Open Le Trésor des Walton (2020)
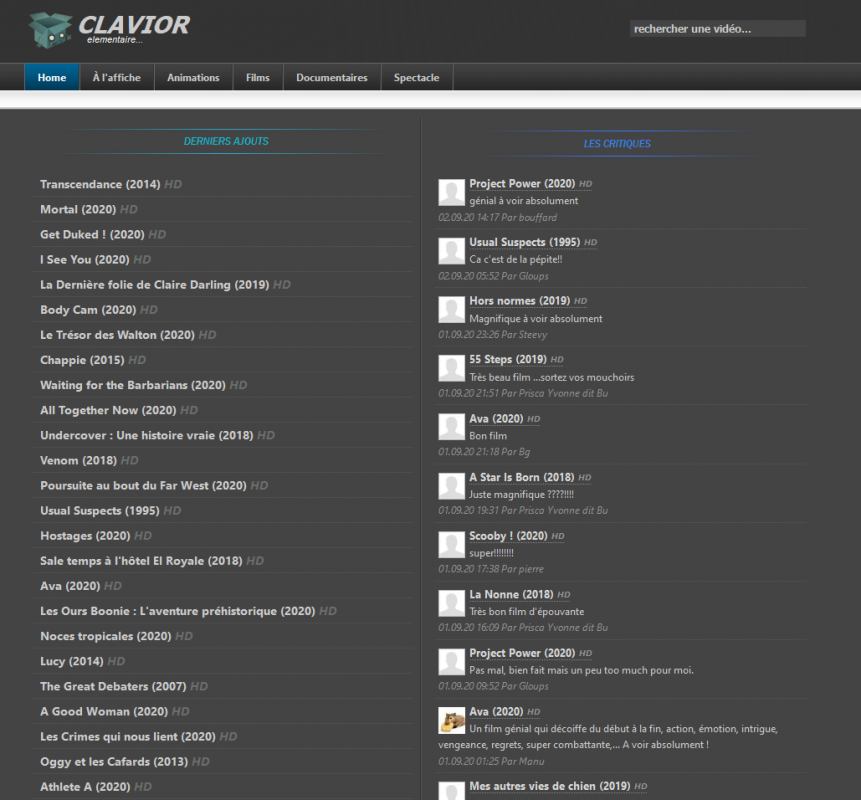The width and height of the screenshot is (861, 800). click(117, 335)
